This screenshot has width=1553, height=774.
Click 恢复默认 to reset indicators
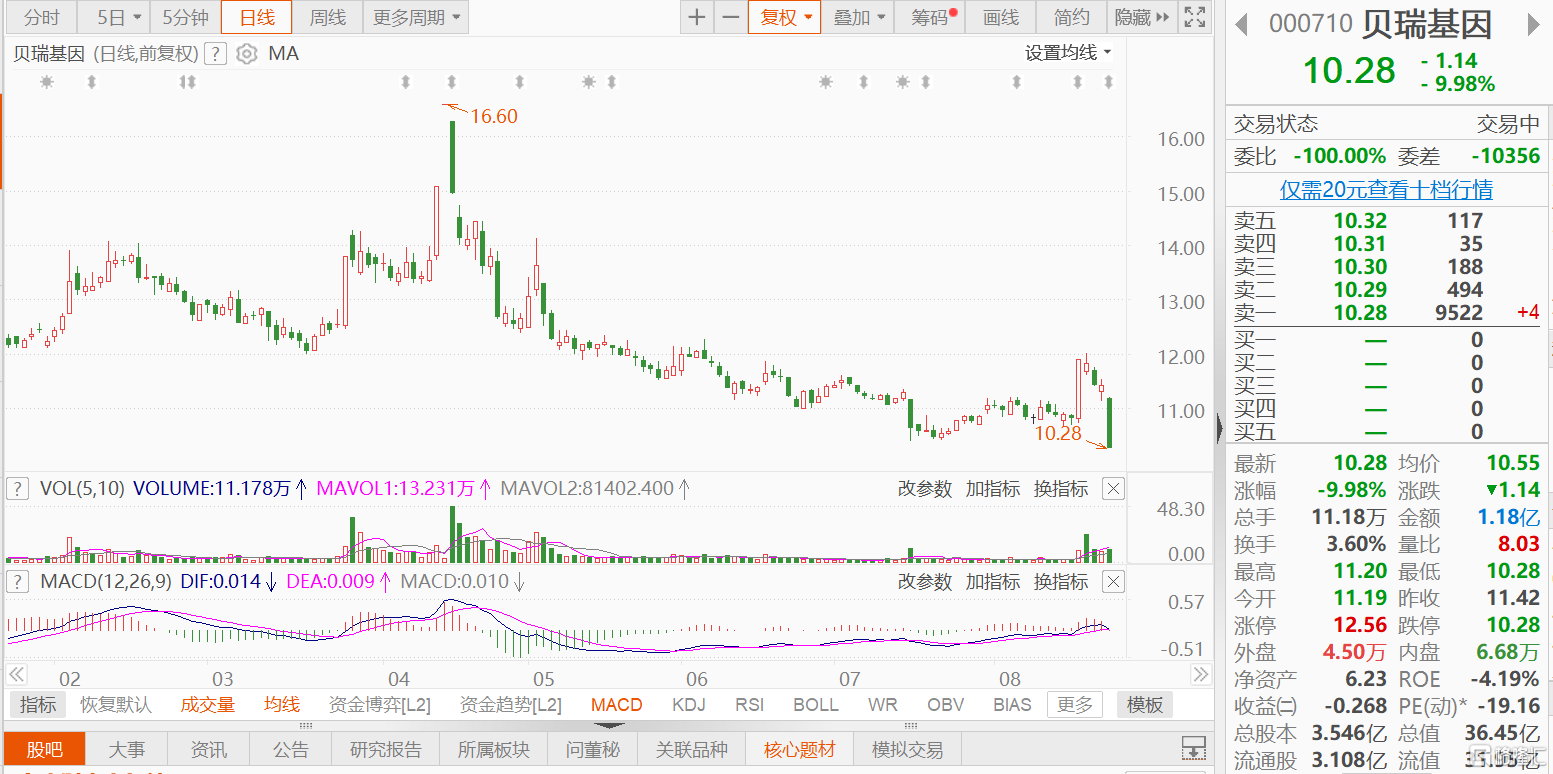coord(116,705)
